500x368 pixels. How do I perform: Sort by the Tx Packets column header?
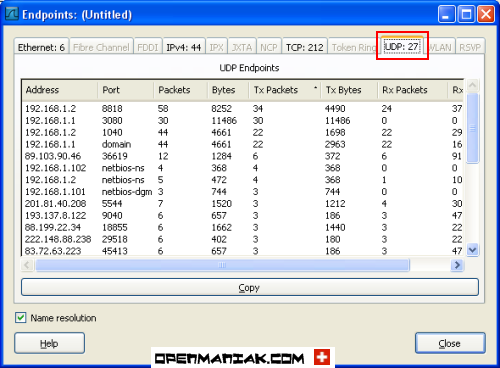[285, 90]
